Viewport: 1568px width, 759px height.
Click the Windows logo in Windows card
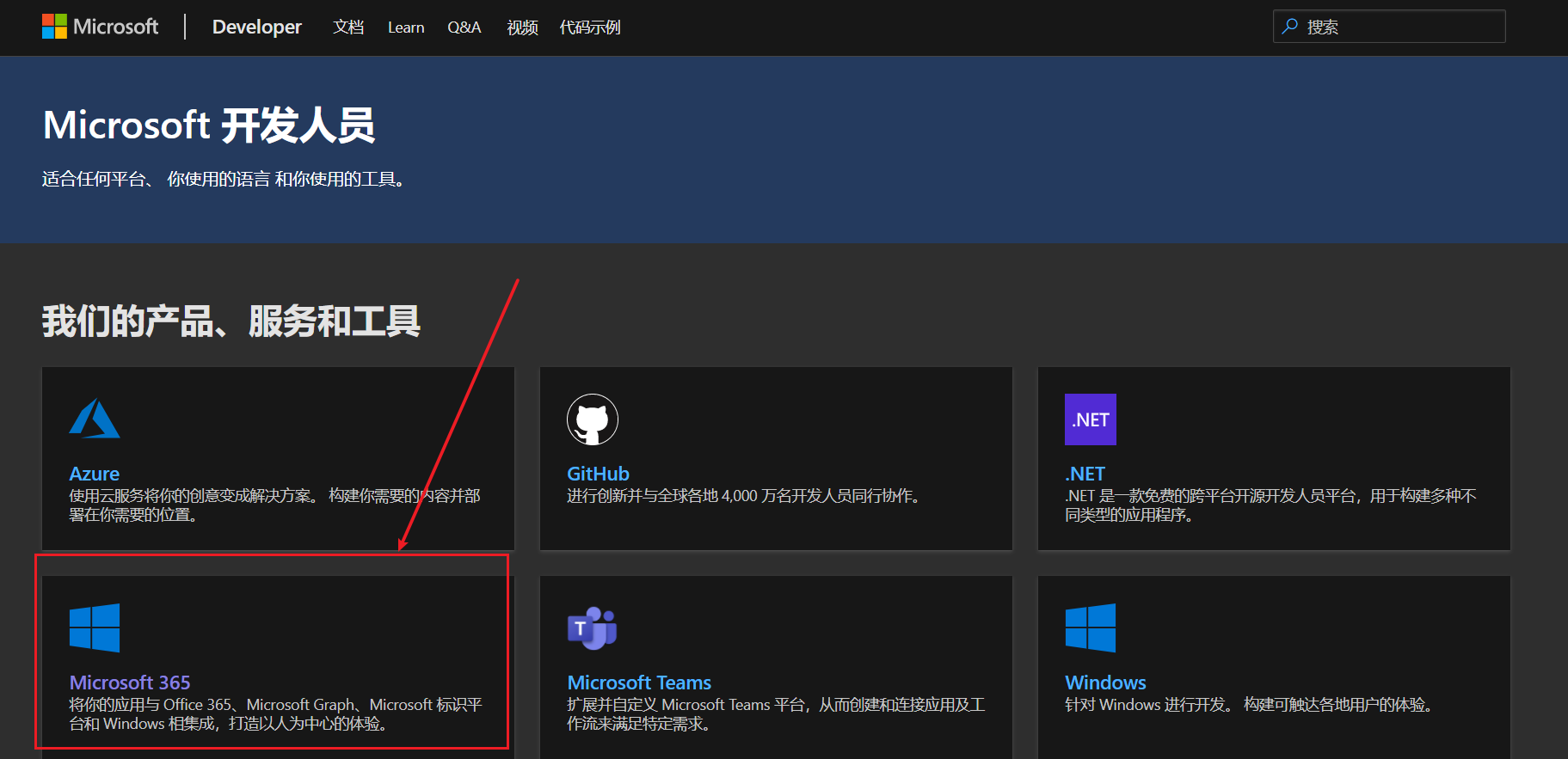coord(1091,627)
